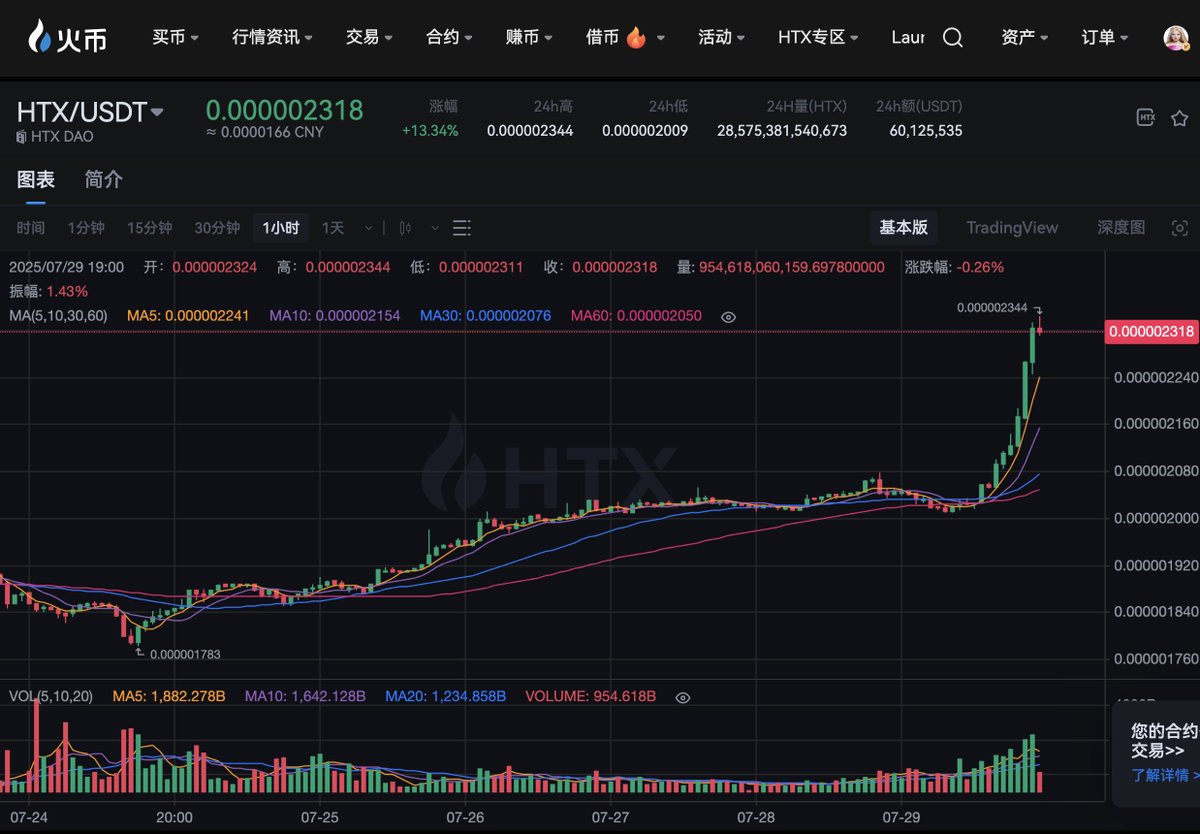Click the fullscreen chart icon
Viewport: 1200px width, 834px height.
(1180, 228)
